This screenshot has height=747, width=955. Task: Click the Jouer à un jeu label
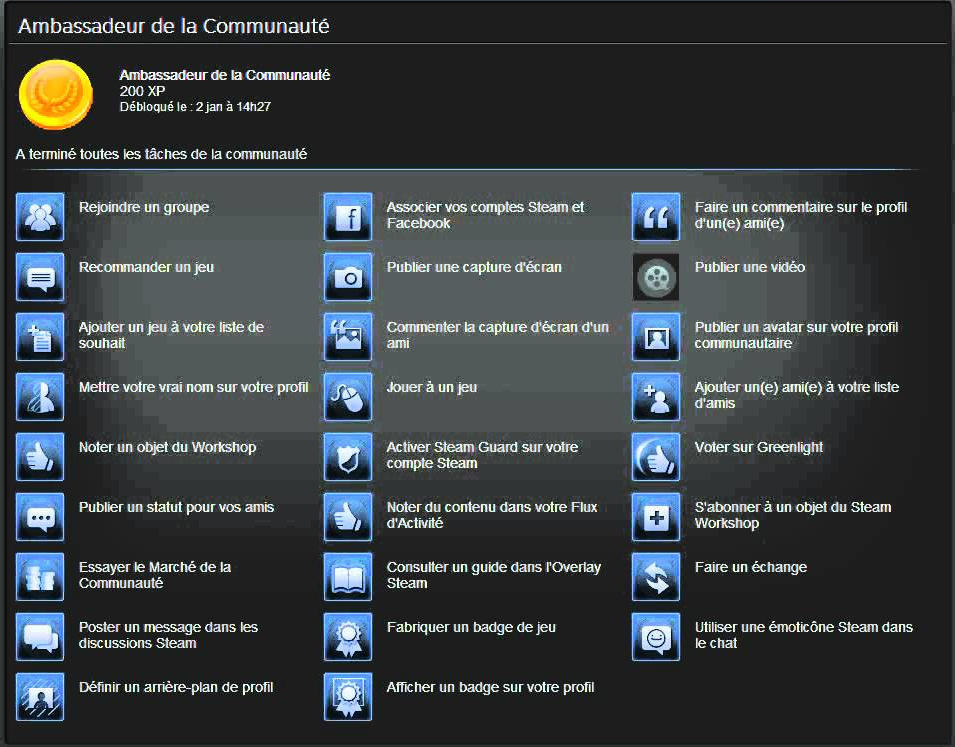[432, 388]
